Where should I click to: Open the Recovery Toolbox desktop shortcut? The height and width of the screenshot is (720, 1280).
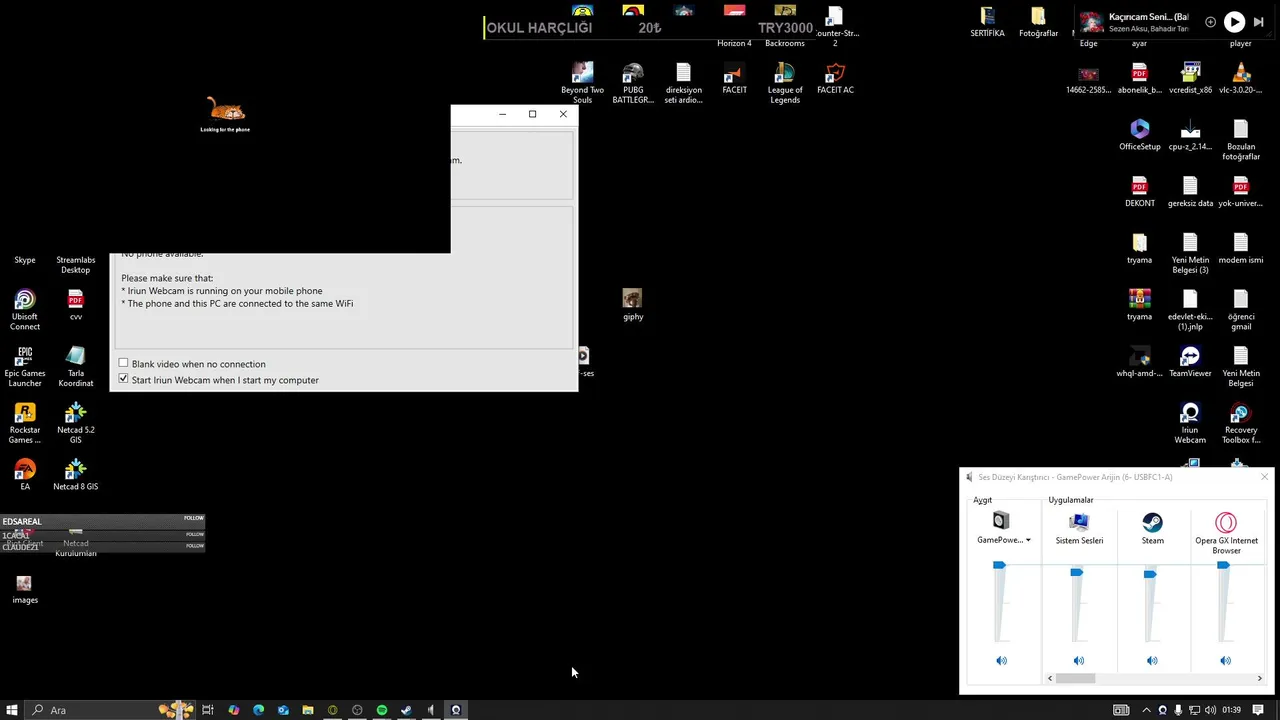click(1241, 424)
